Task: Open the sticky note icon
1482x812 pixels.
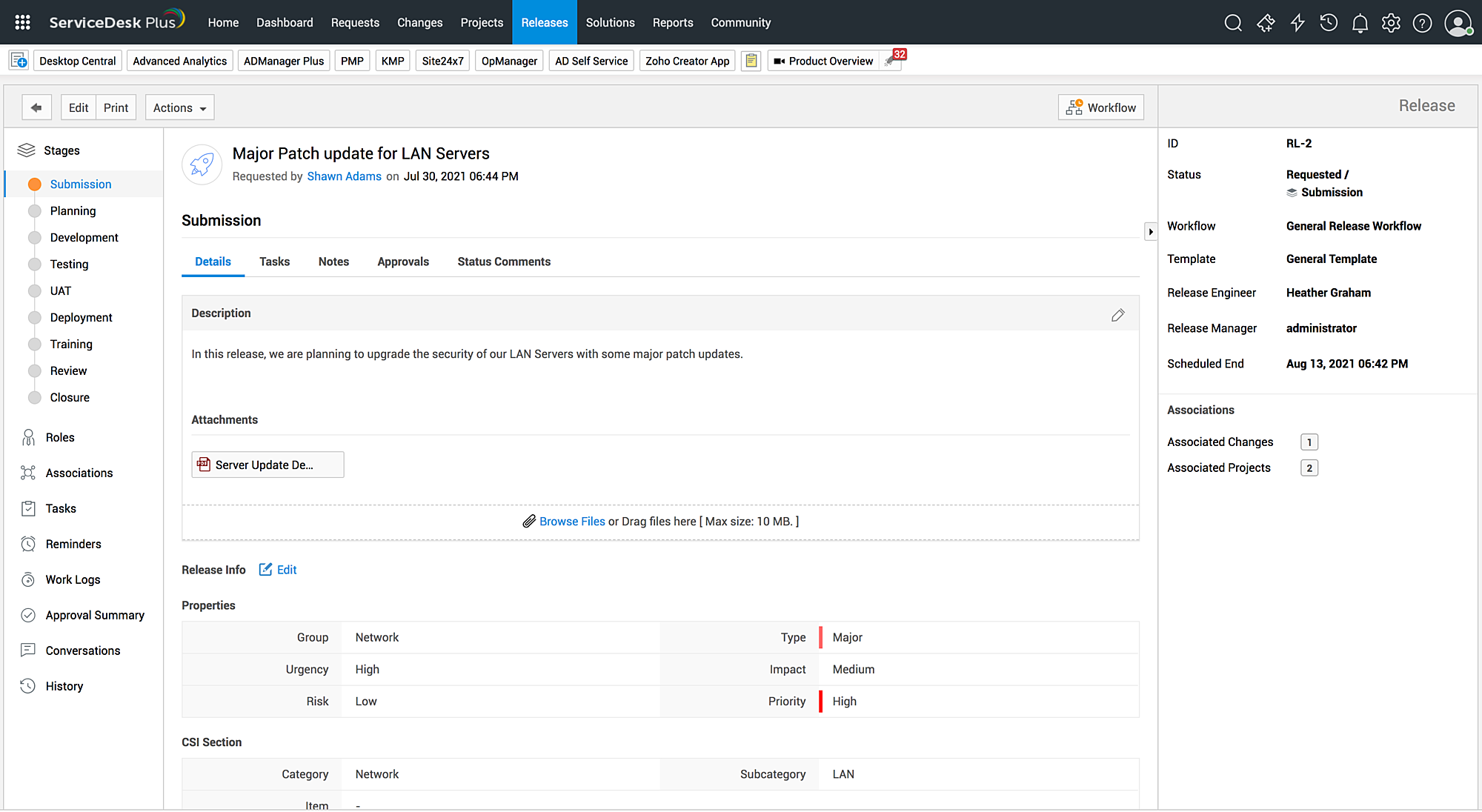Action: (751, 61)
